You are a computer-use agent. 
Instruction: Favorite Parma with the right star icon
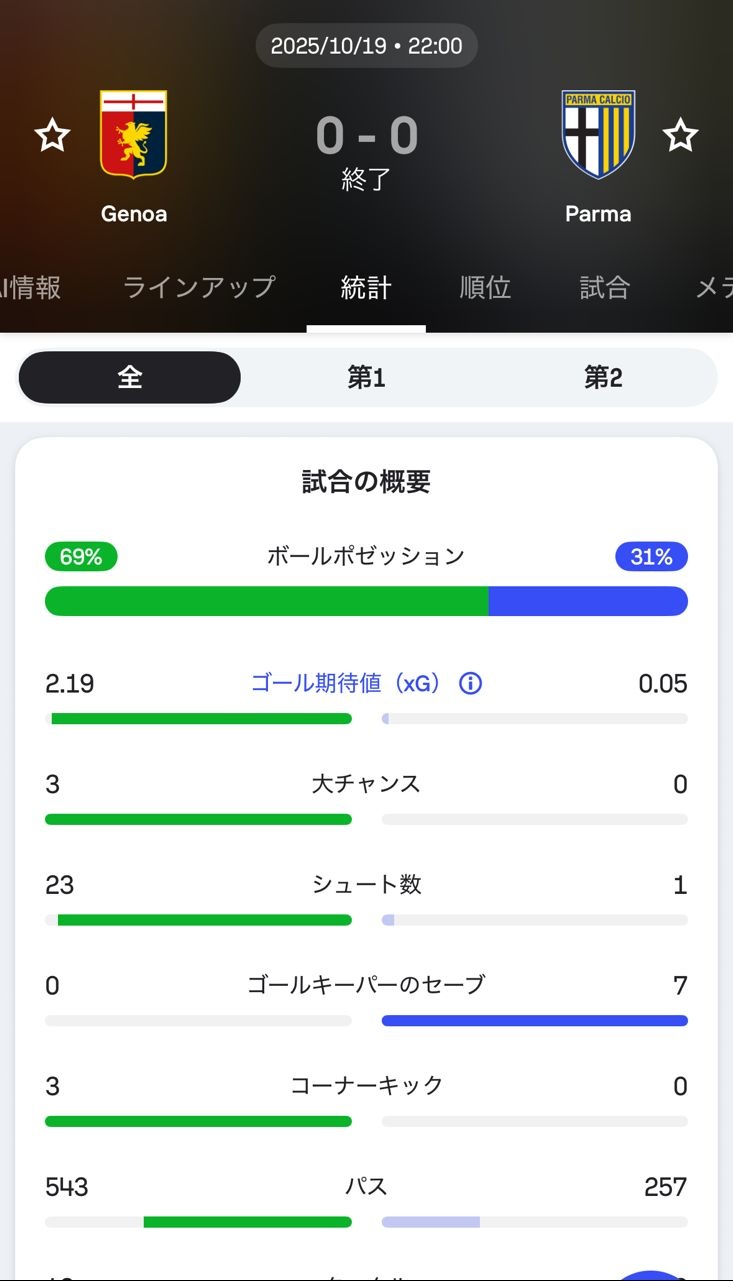tap(681, 135)
